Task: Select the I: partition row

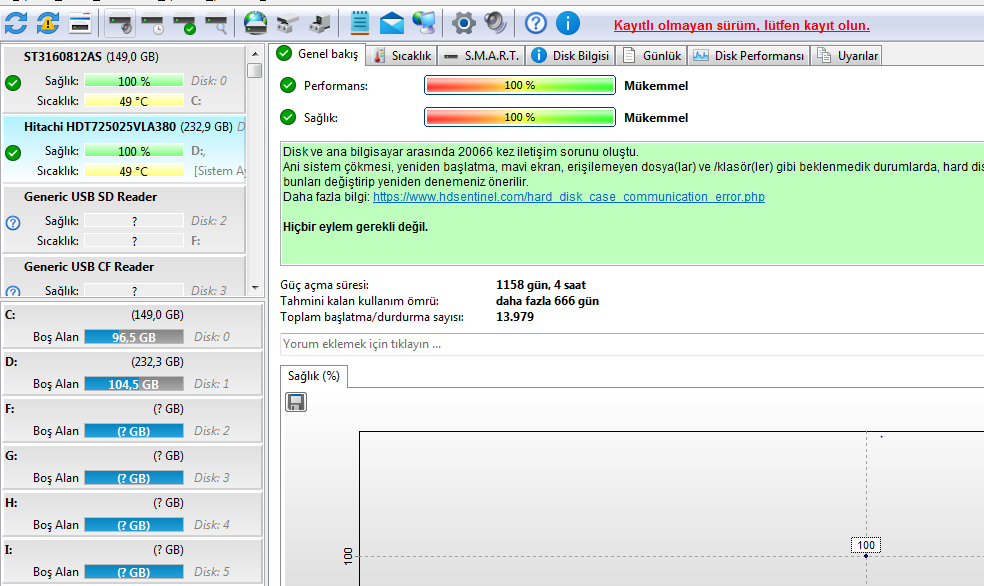Action: pos(132,561)
